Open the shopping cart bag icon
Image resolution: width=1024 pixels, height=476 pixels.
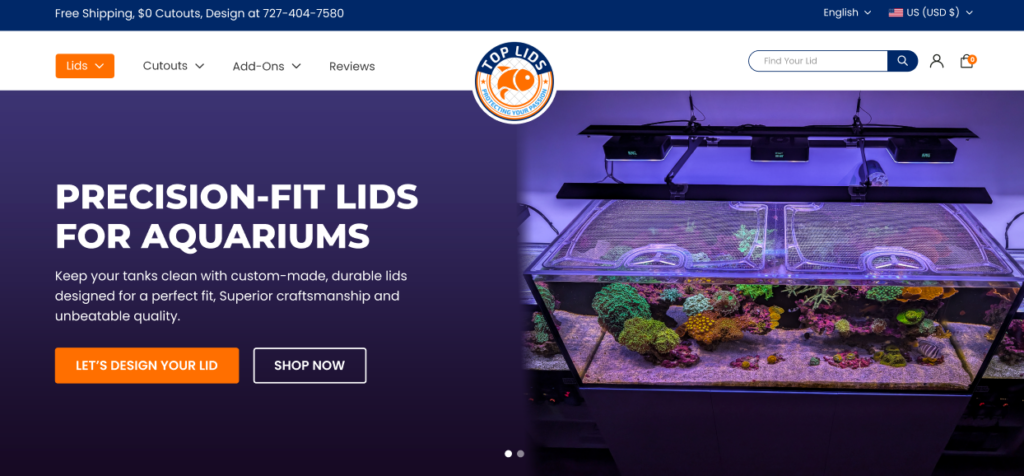click(x=966, y=61)
